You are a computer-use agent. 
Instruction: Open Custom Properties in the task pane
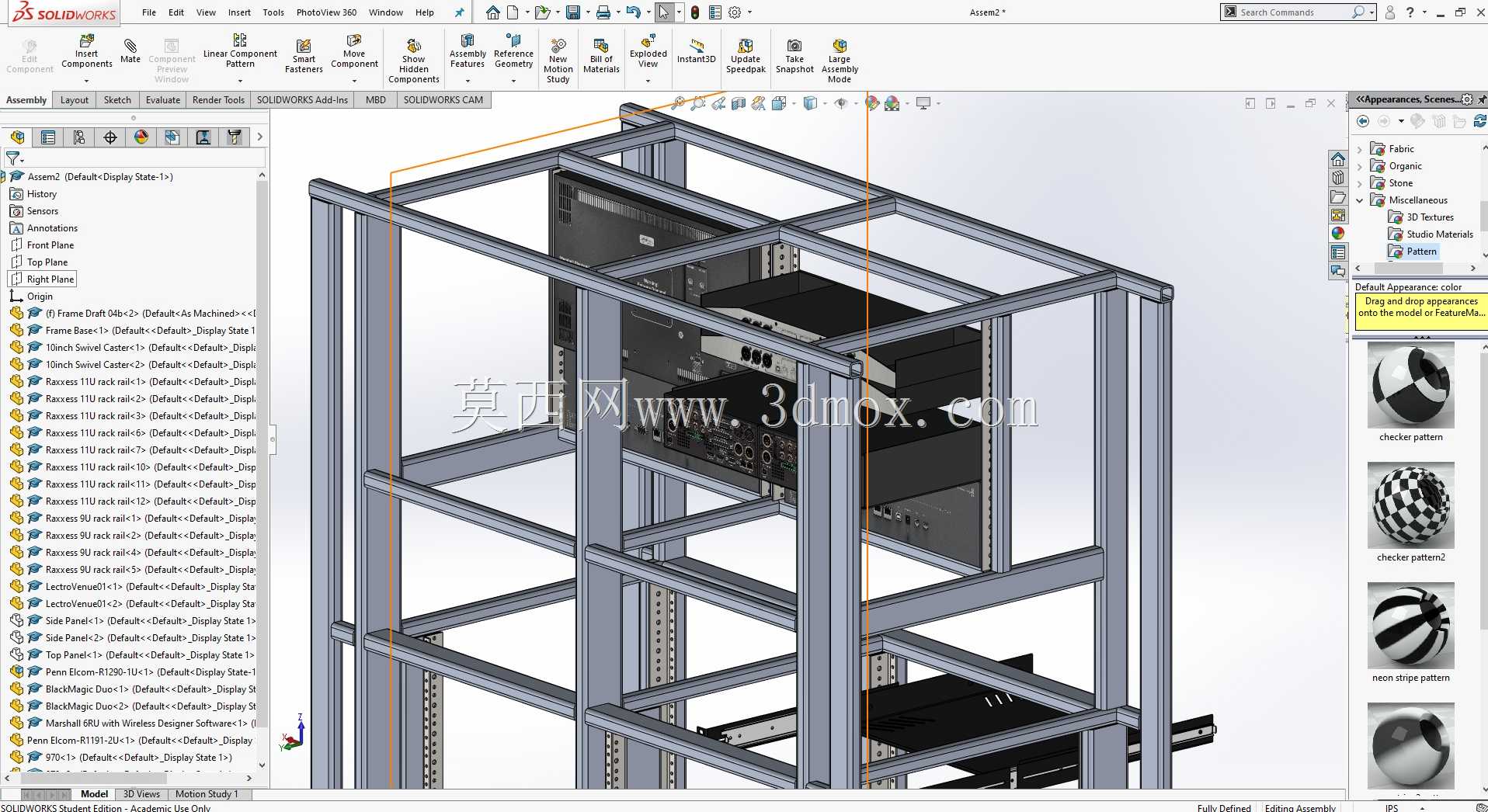click(x=1338, y=252)
